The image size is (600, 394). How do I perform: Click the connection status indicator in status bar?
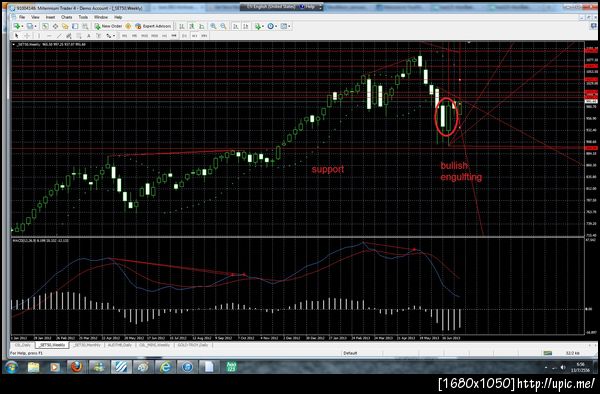tap(548, 353)
